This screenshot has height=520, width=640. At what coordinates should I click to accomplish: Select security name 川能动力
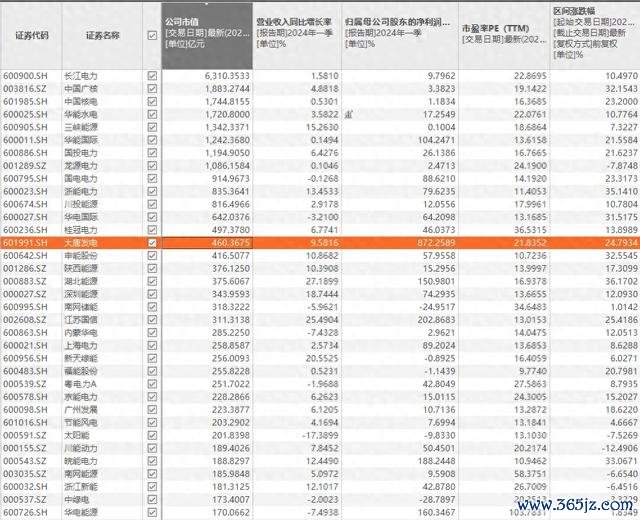click(x=81, y=448)
